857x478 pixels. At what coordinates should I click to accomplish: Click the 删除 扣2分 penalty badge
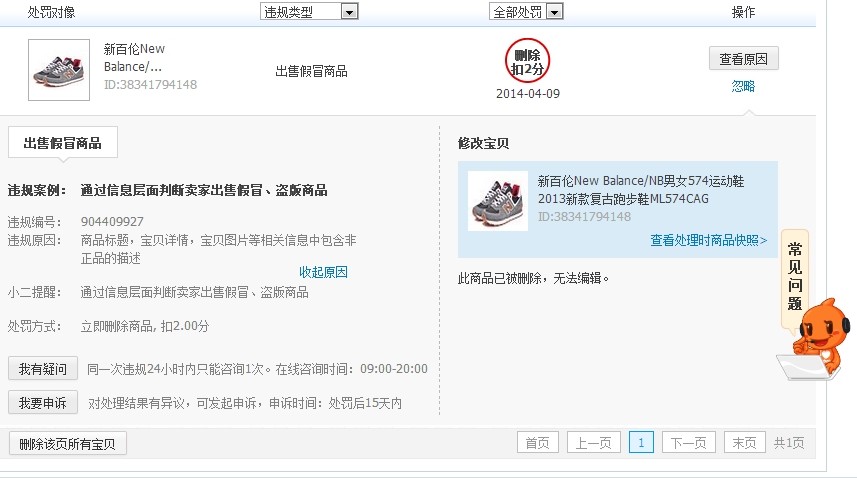[x=527, y=61]
